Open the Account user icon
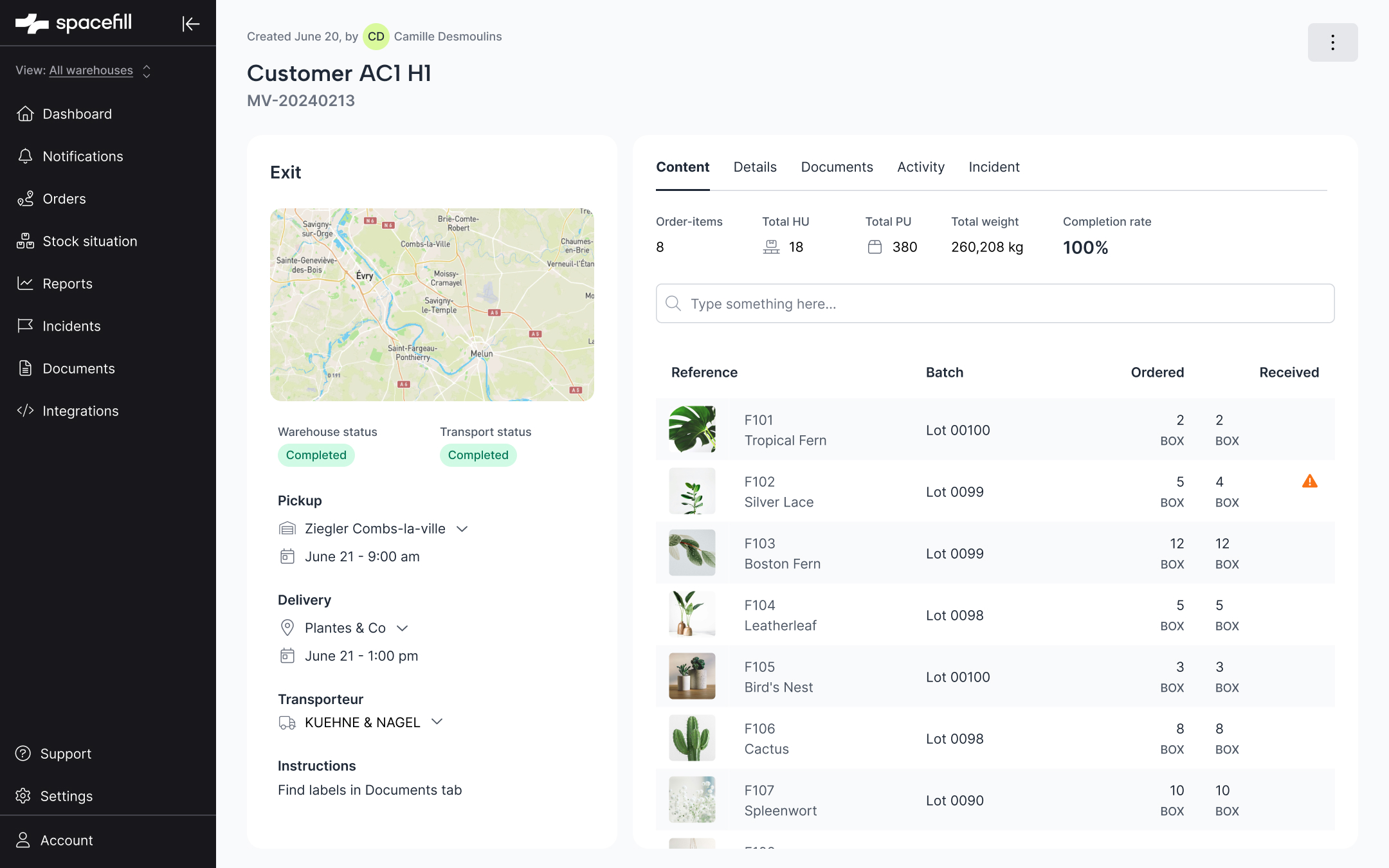 coord(23,840)
